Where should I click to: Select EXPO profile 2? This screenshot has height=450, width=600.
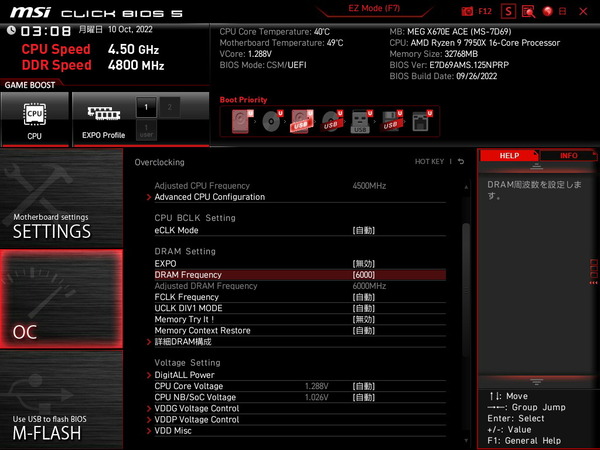170,107
